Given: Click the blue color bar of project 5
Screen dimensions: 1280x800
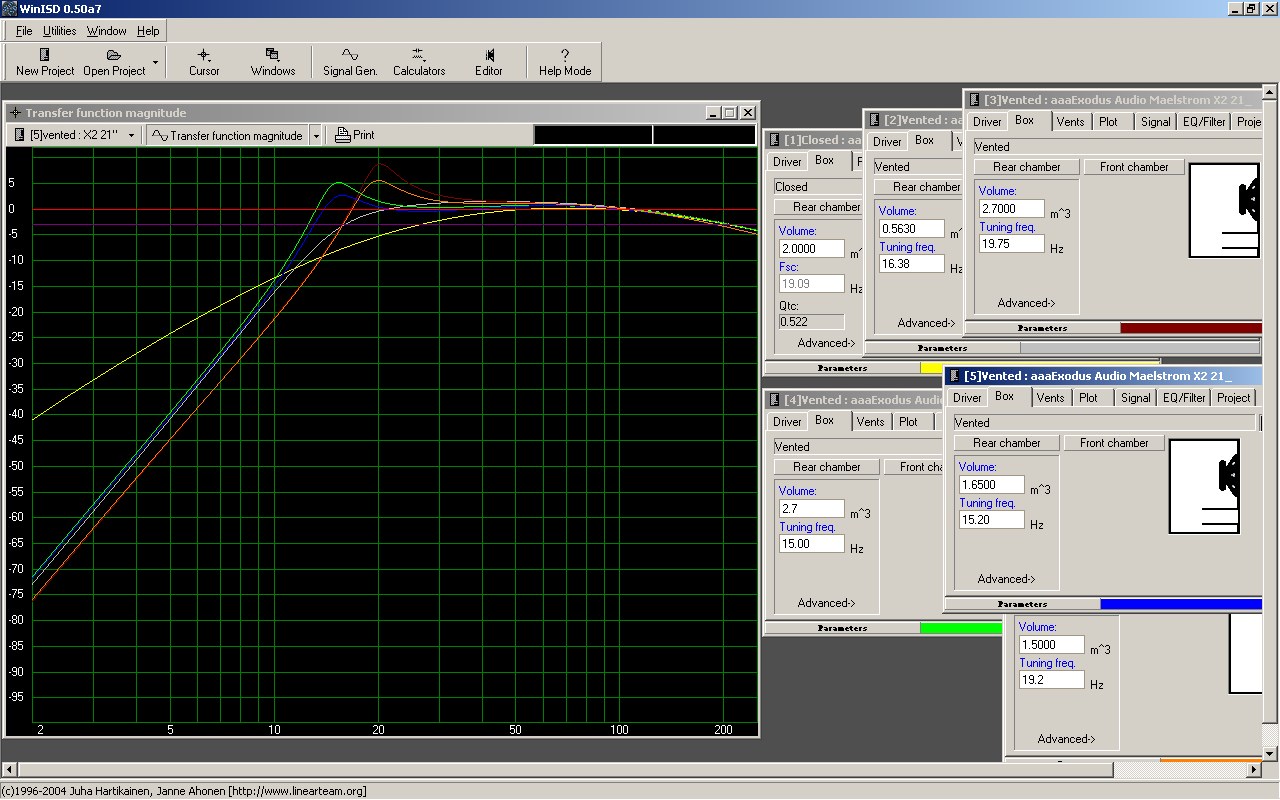Looking at the screenshot, I should tap(1181, 604).
